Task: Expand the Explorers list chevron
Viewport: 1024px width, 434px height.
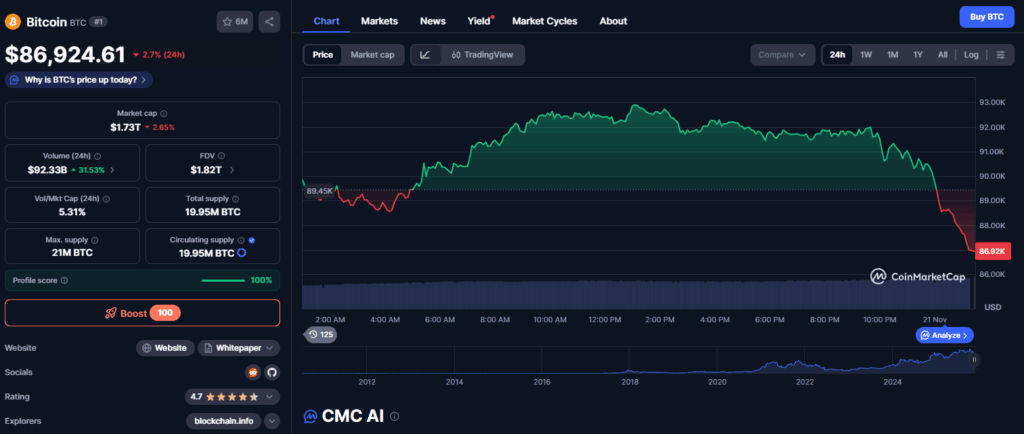Action: (272, 421)
